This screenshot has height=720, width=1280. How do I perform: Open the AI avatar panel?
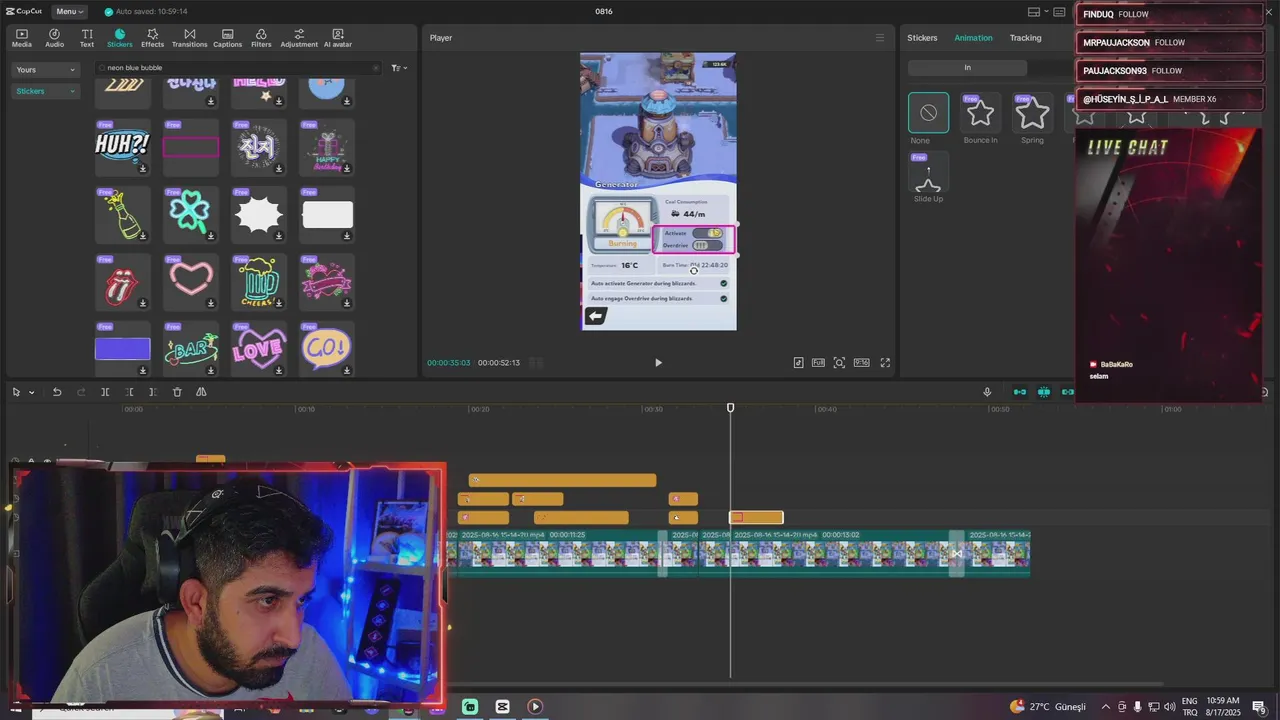pyautogui.click(x=337, y=38)
